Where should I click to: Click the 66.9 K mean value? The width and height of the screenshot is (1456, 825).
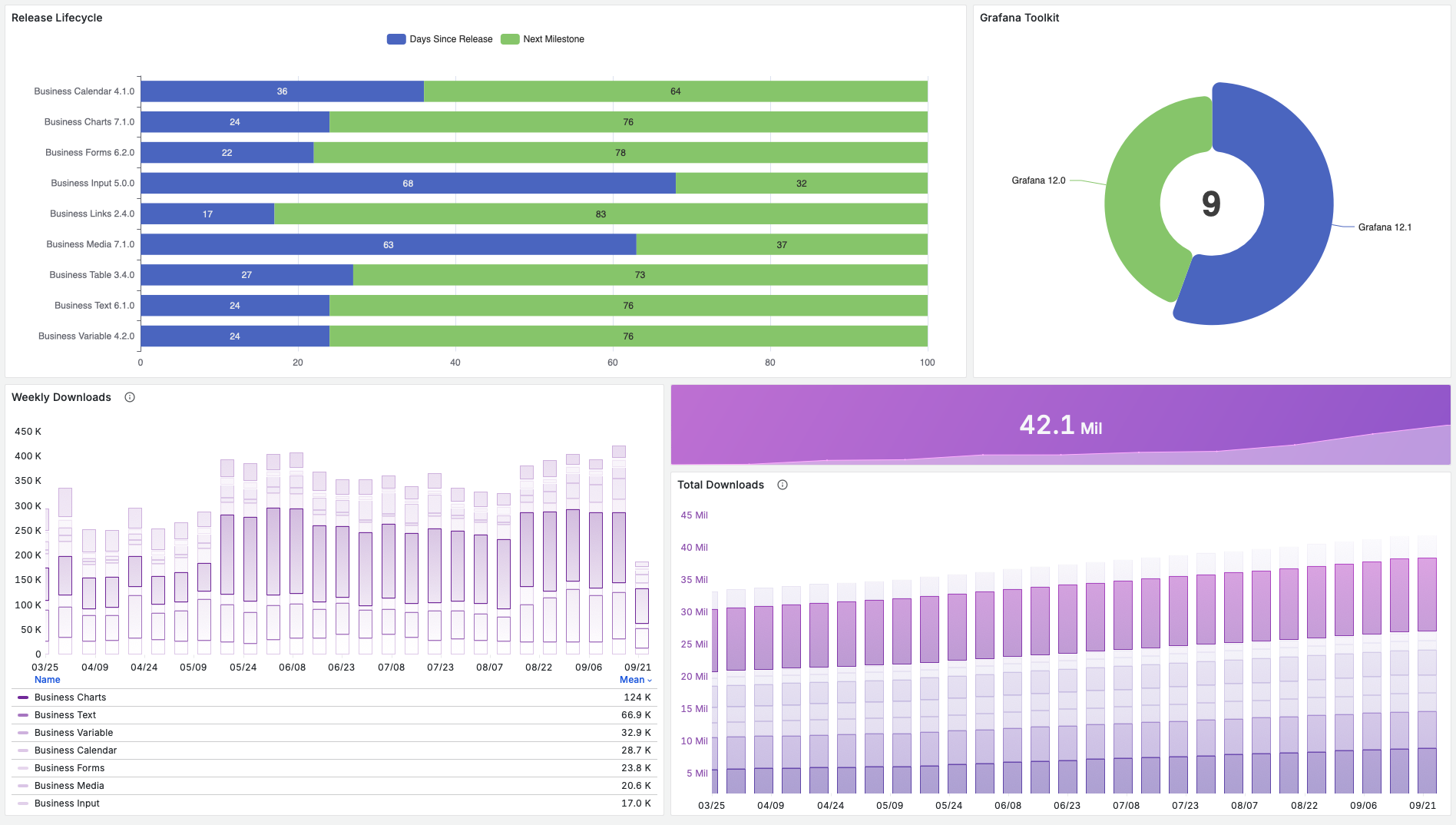pyautogui.click(x=636, y=715)
